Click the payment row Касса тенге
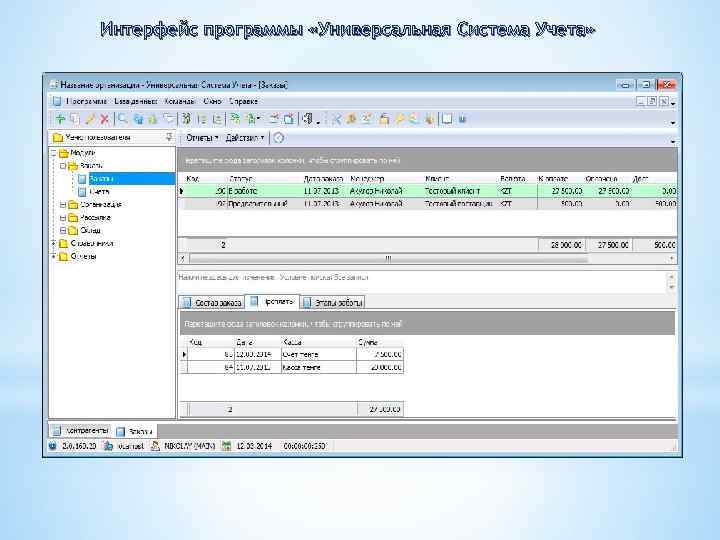Viewport: 720px width, 540px height. [x=292, y=367]
